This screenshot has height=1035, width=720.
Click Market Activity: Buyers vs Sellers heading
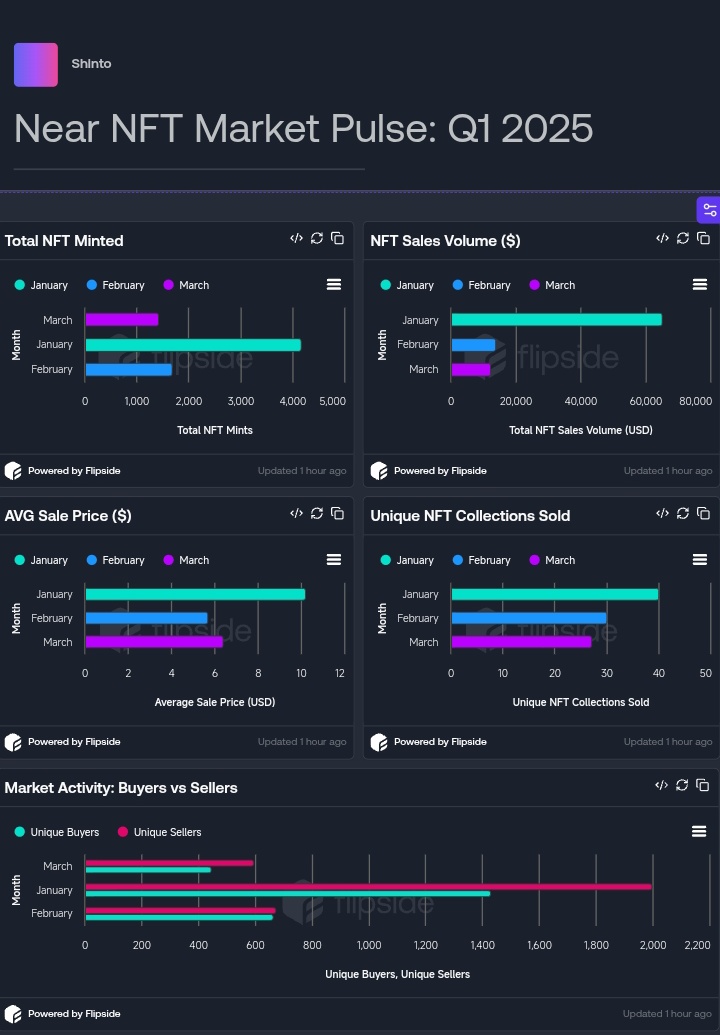[x=121, y=787]
